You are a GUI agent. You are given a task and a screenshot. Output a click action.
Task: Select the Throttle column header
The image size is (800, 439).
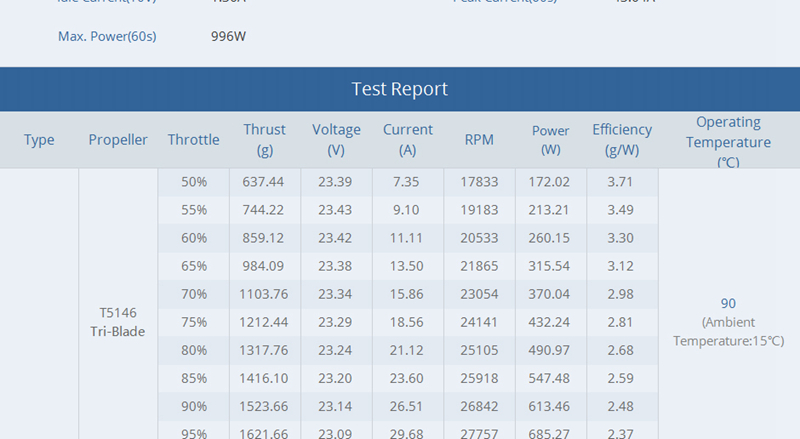(x=193, y=140)
